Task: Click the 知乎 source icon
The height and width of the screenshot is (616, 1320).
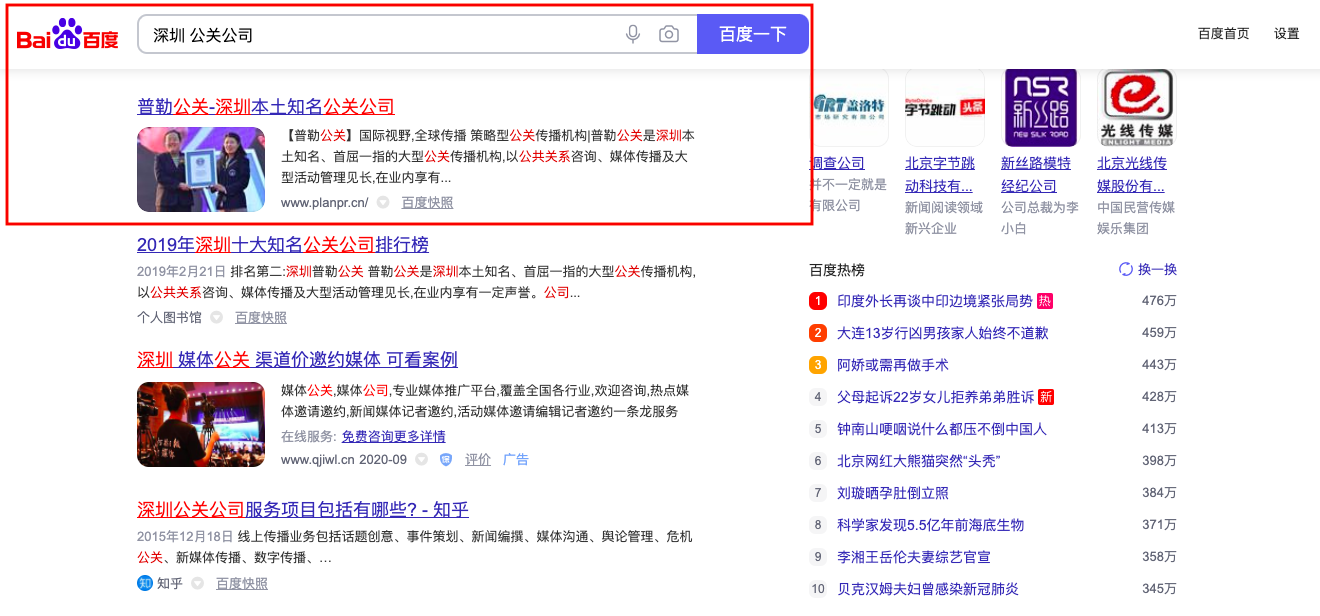Action: (x=144, y=583)
